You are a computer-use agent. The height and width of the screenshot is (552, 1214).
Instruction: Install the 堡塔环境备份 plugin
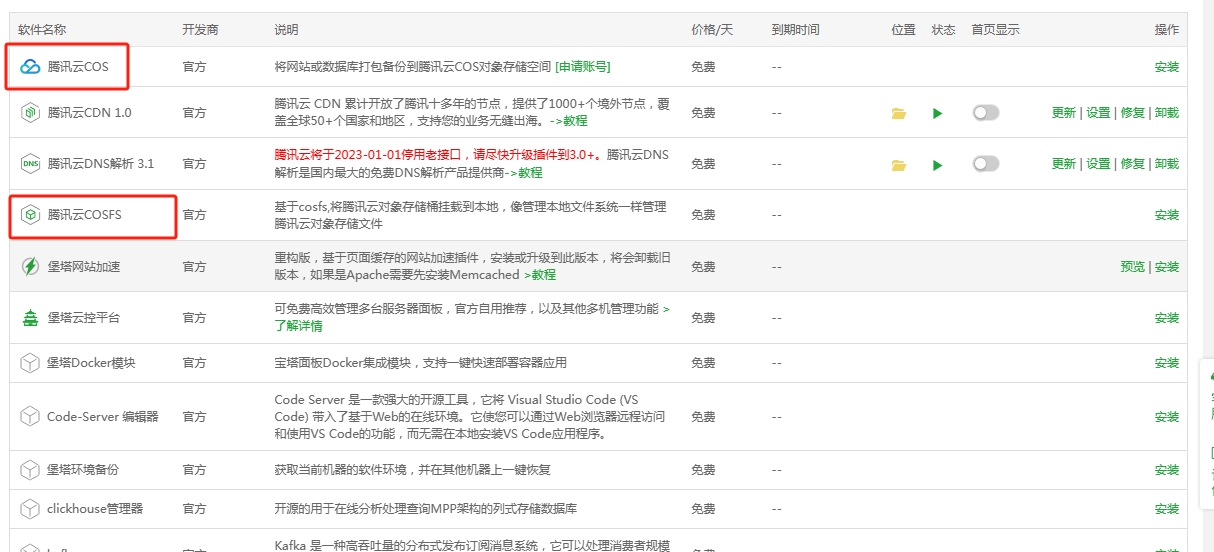tap(1167, 470)
